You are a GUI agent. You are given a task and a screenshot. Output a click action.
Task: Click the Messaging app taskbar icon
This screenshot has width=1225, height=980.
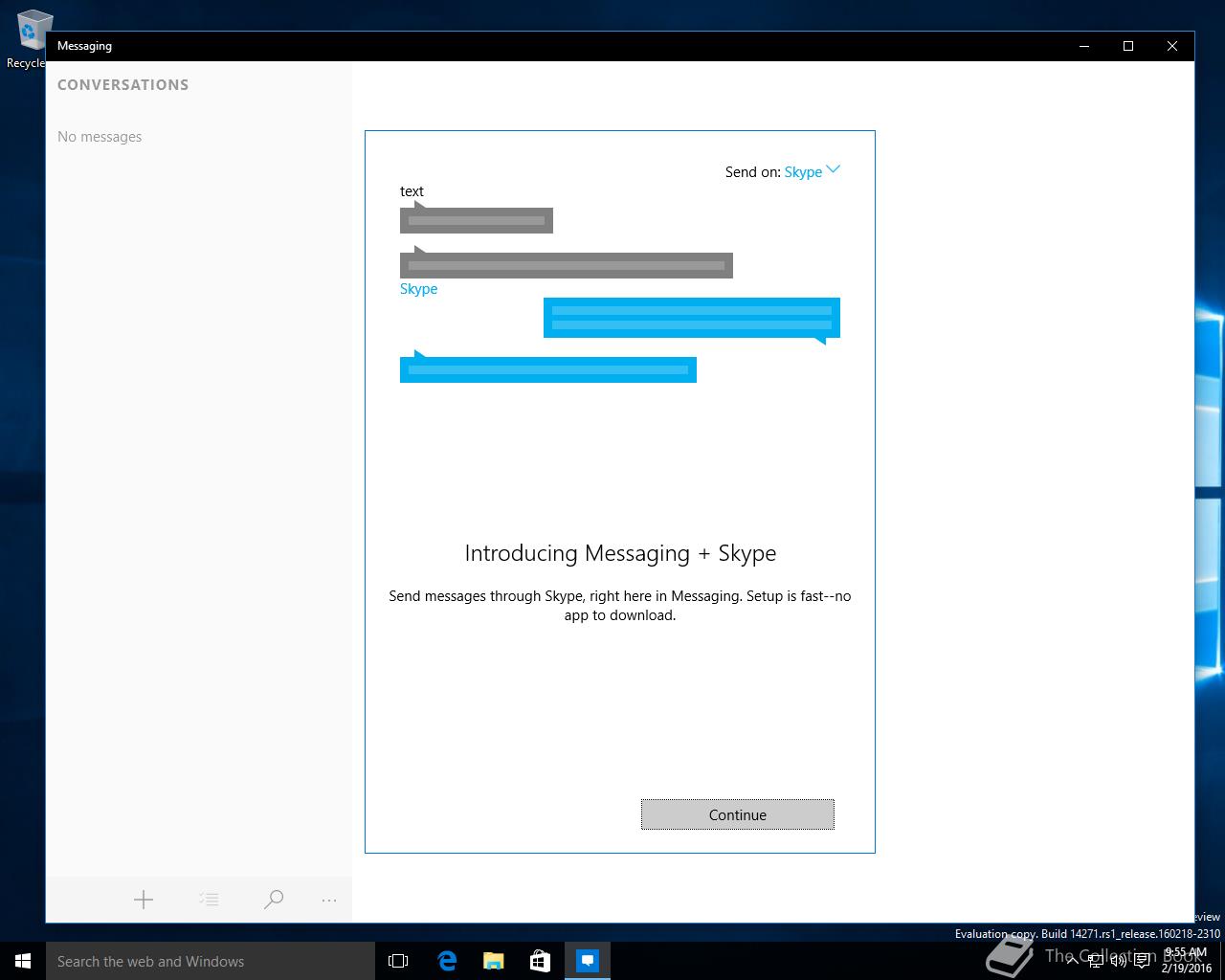pos(588,961)
